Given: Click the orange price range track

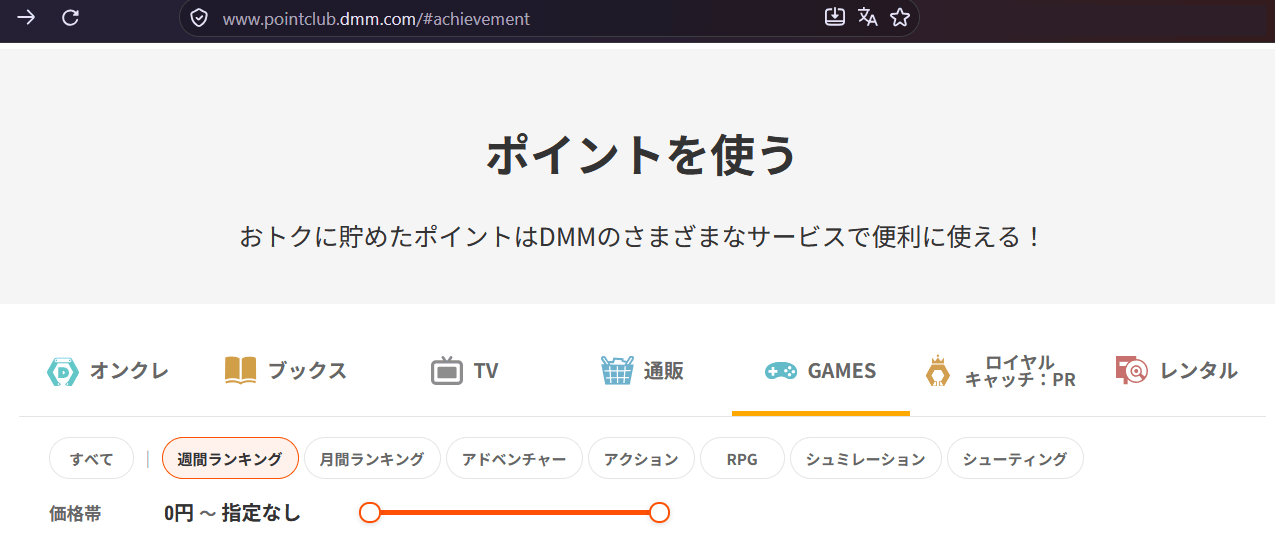Looking at the screenshot, I should [514, 513].
